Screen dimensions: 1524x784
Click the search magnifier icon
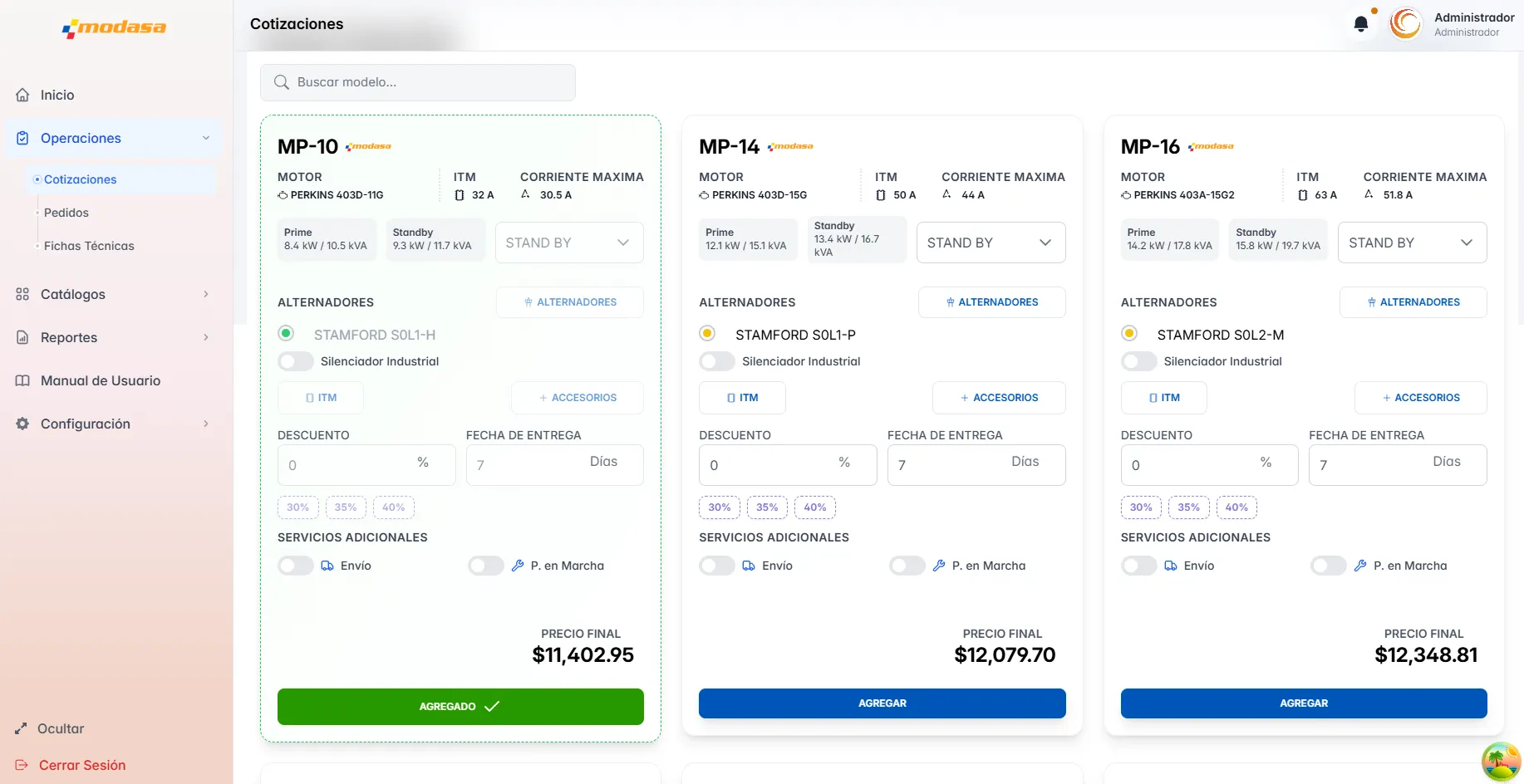282,82
